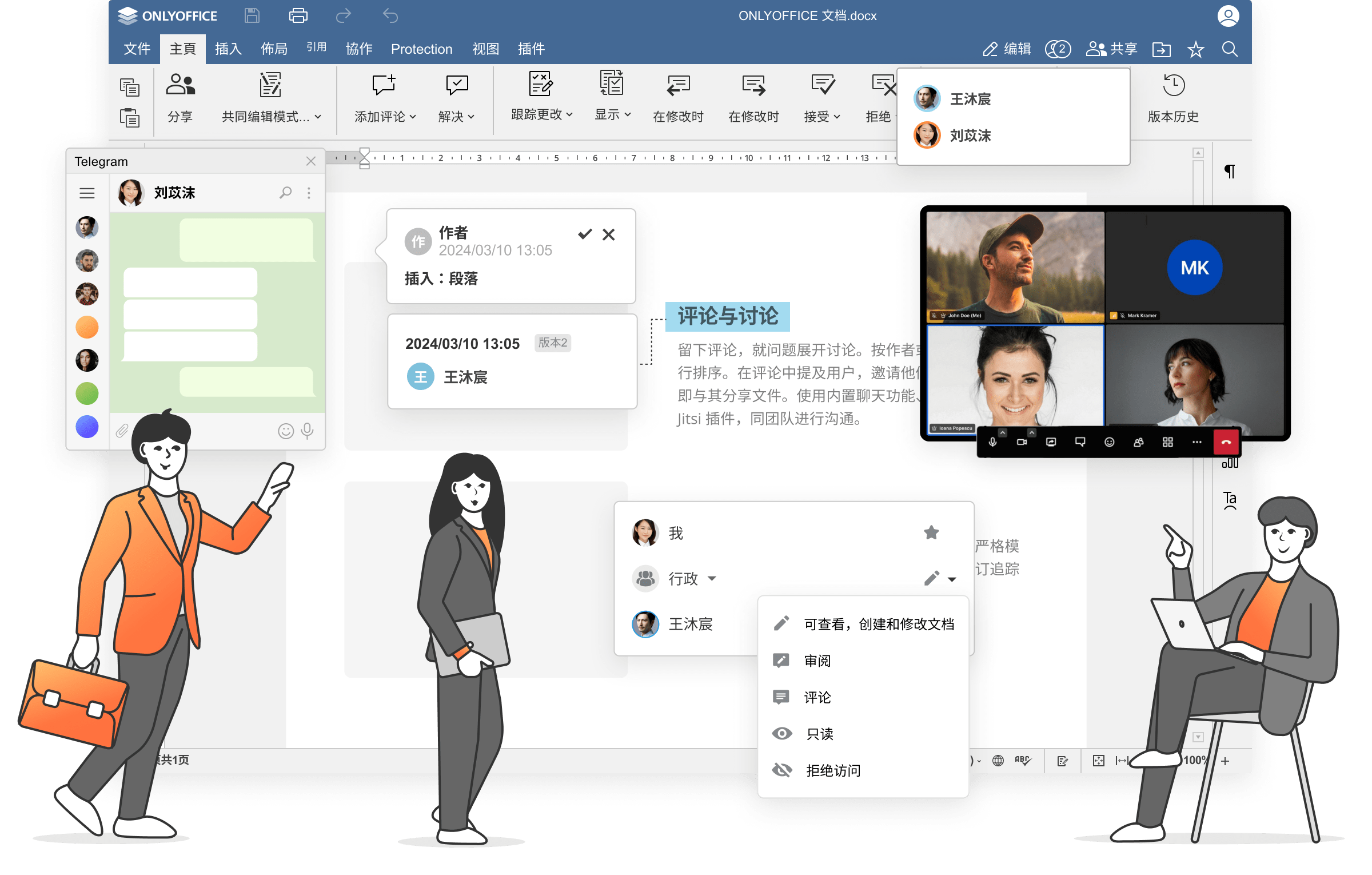The height and width of the screenshot is (875, 1372).
Task: Switch to the 佈局 tab
Action: [x=274, y=49]
